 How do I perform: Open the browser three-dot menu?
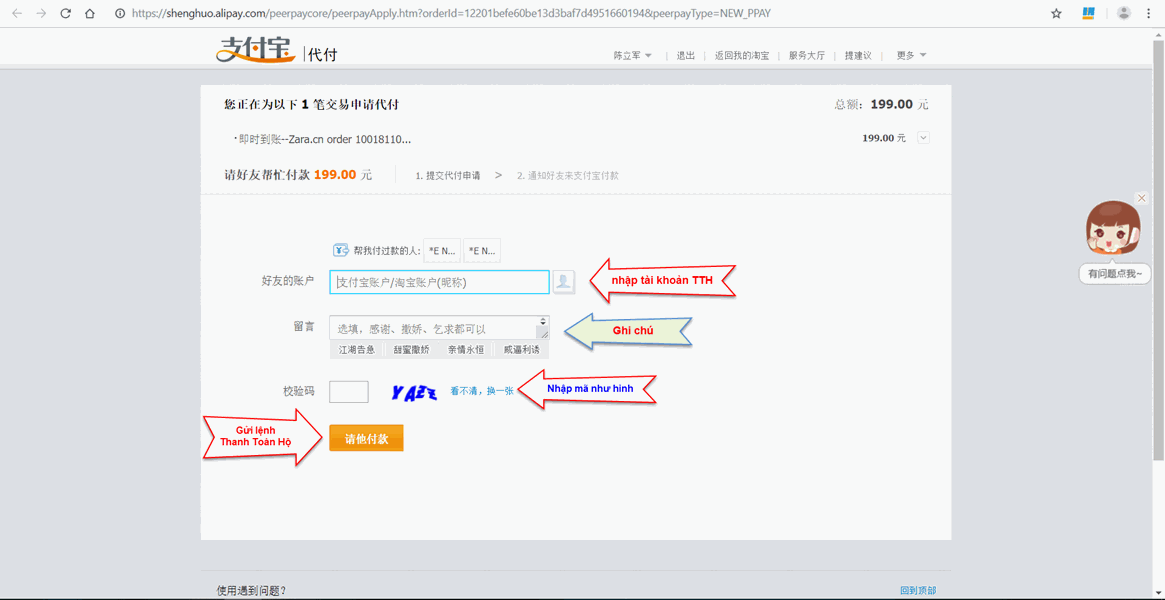(x=1149, y=13)
